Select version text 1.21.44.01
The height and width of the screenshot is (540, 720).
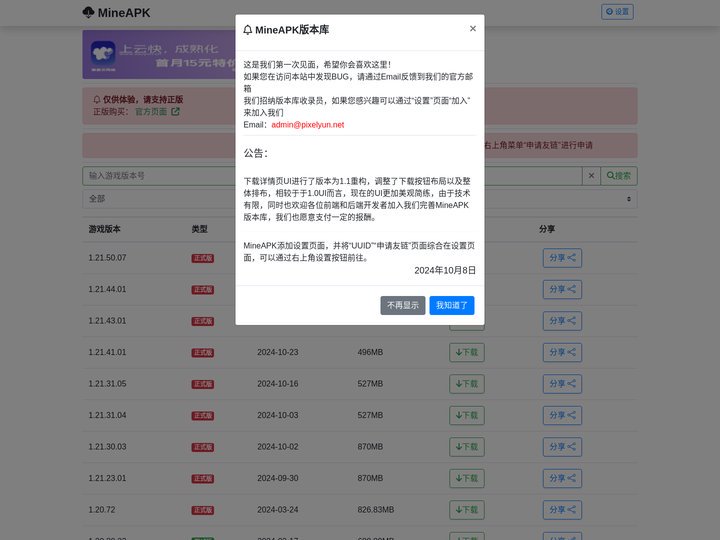tap(107, 289)
